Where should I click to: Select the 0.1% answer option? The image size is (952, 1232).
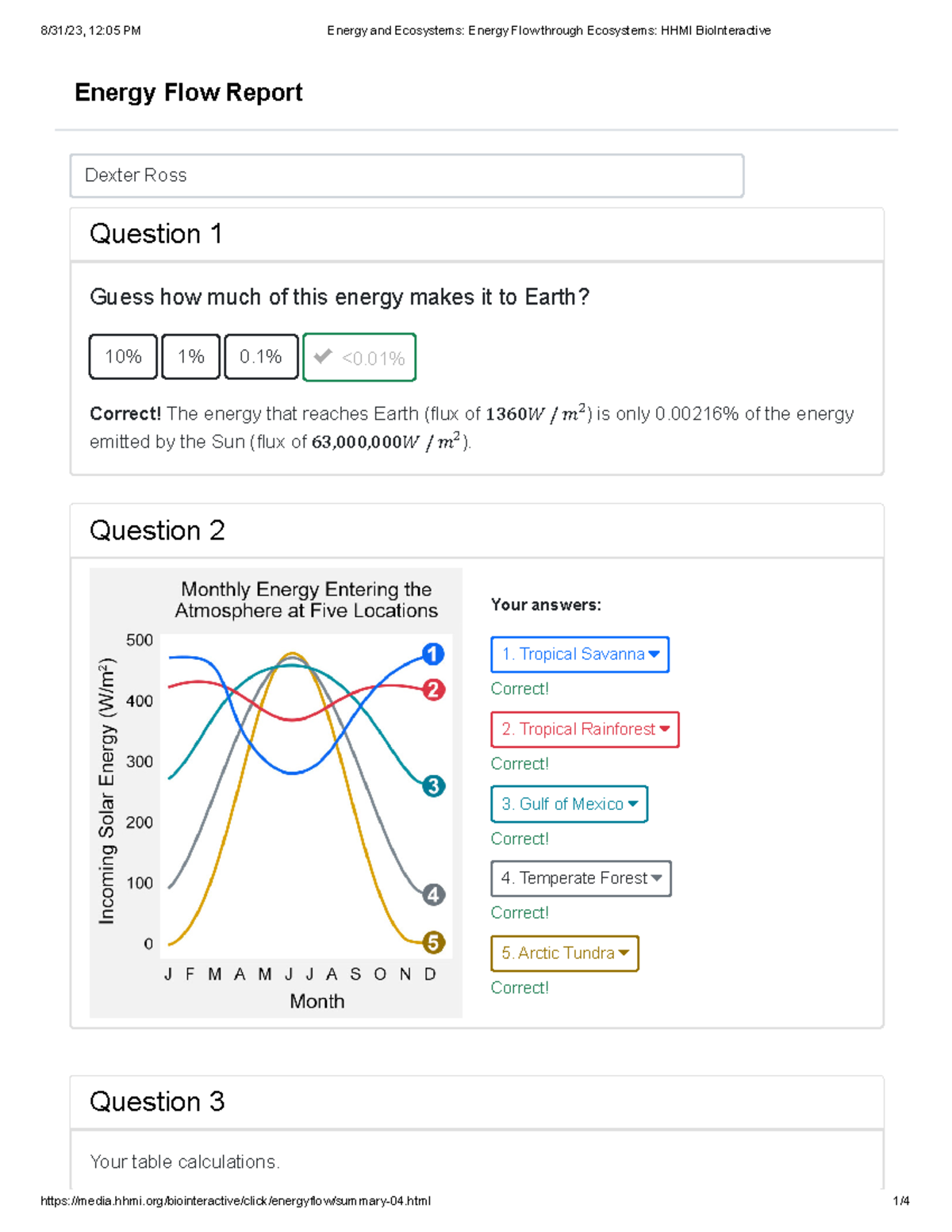(261, 357)
